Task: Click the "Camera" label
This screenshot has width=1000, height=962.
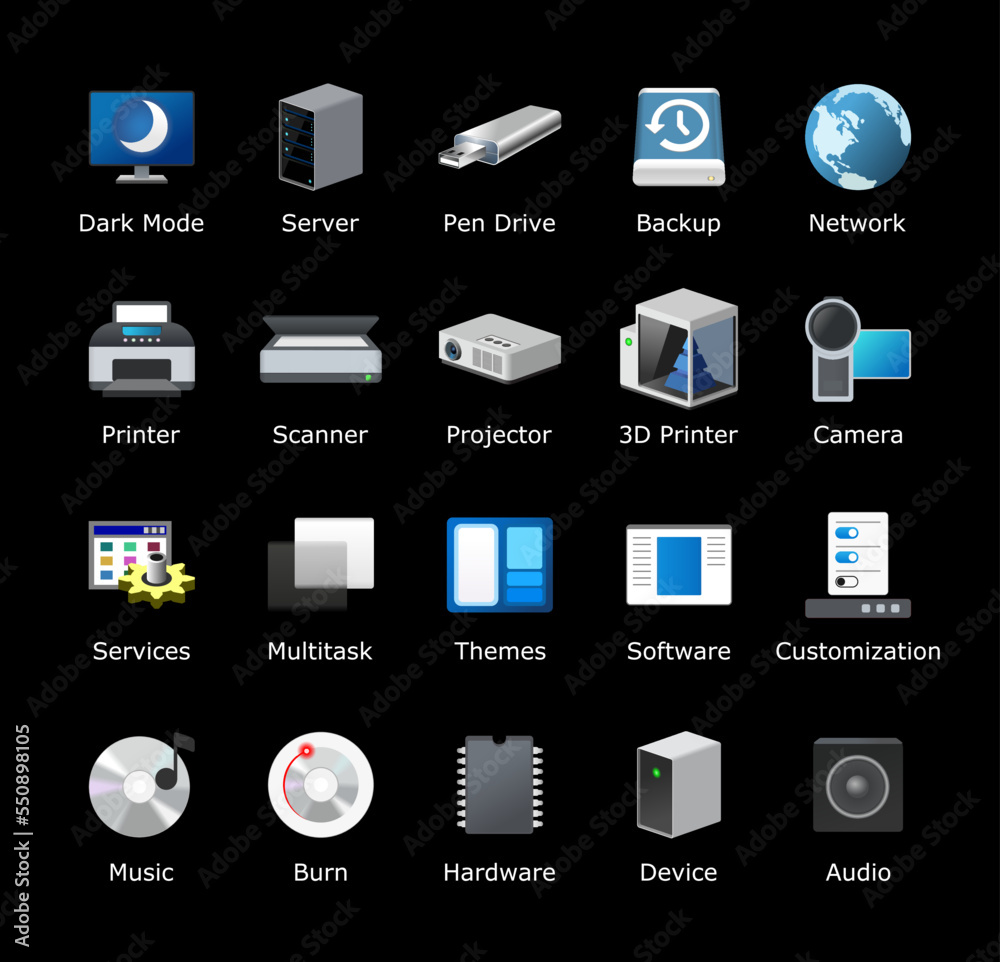Action: click(x=858, y=435)
